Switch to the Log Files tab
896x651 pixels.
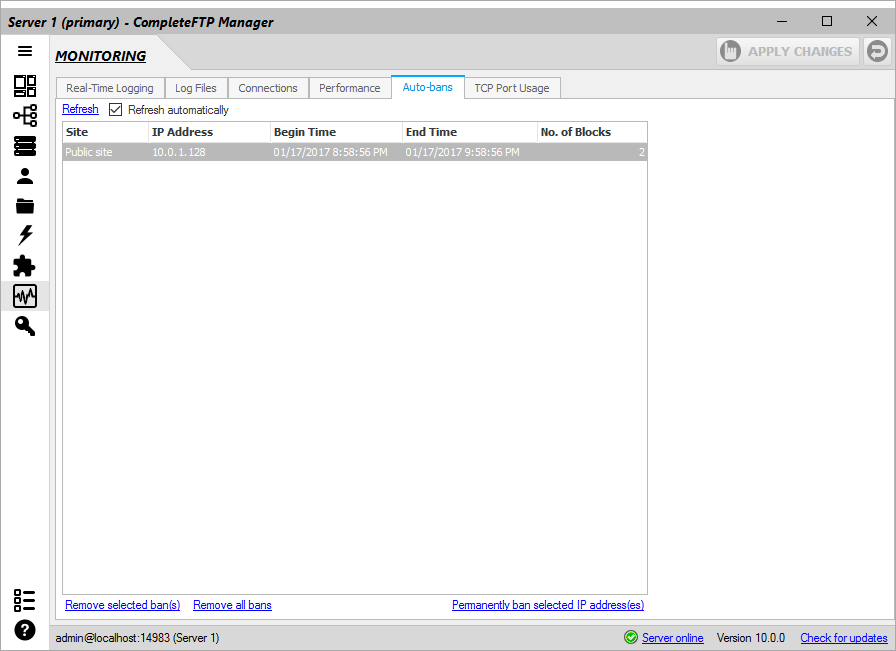[196, 88]
